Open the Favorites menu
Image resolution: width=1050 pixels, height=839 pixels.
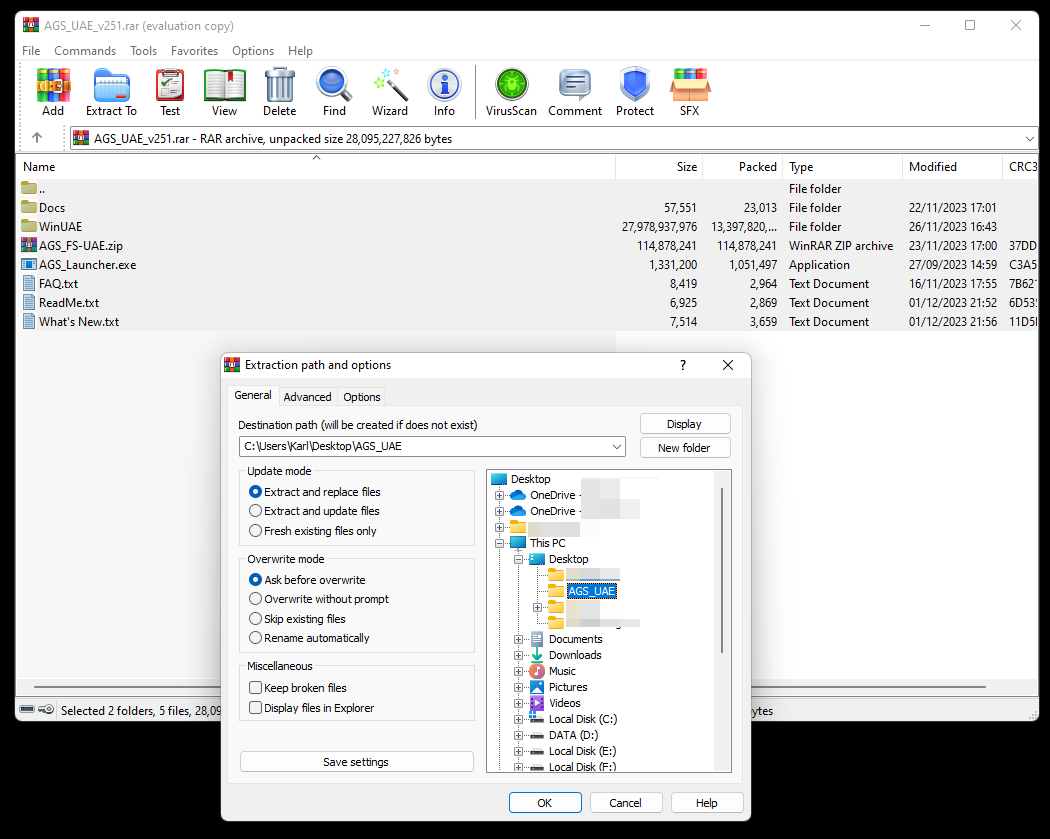(x=194, y=51)
